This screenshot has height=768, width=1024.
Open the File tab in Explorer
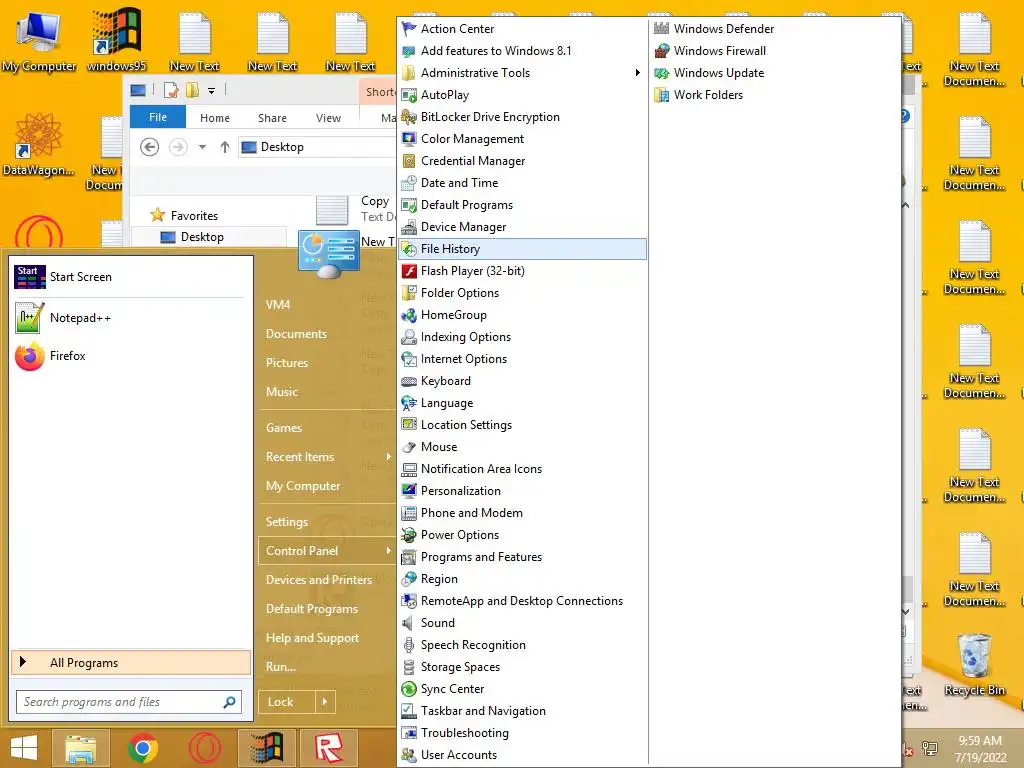(x=158, y=118)
